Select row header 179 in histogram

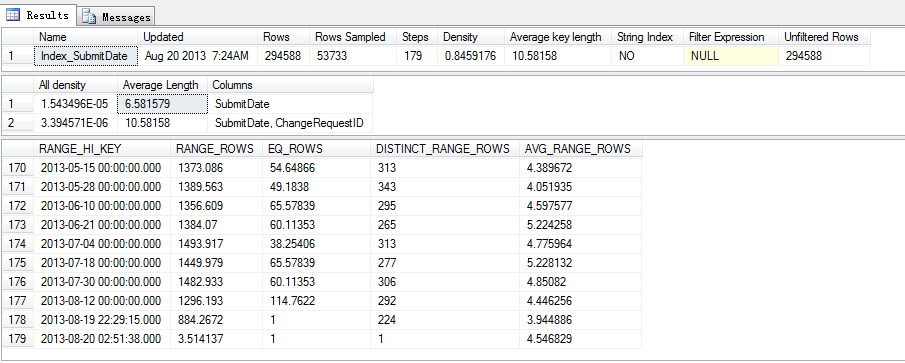[x=18, y=339]
